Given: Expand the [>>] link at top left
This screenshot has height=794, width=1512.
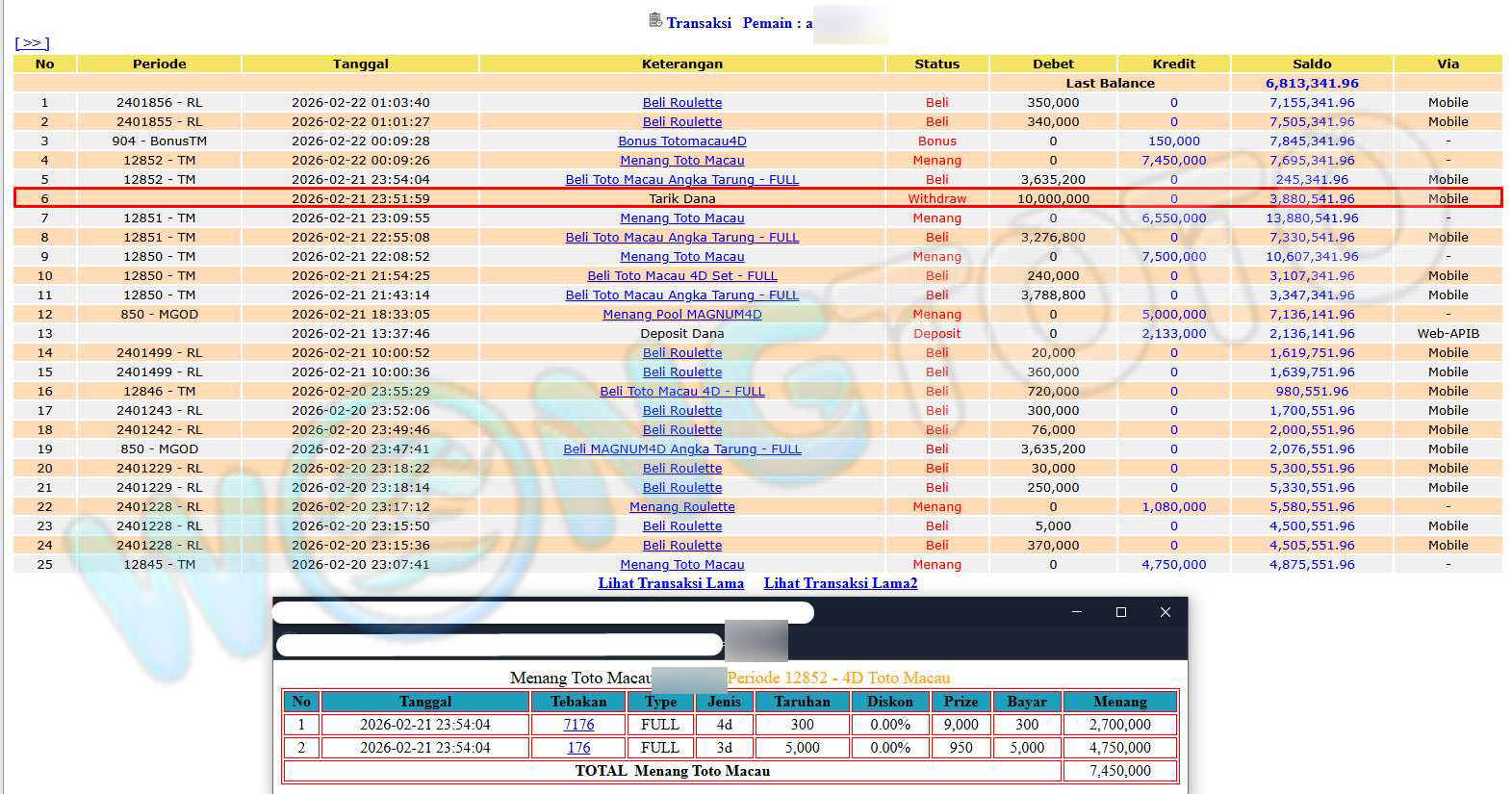Looking at the screenshot, I should coord(32,43).
